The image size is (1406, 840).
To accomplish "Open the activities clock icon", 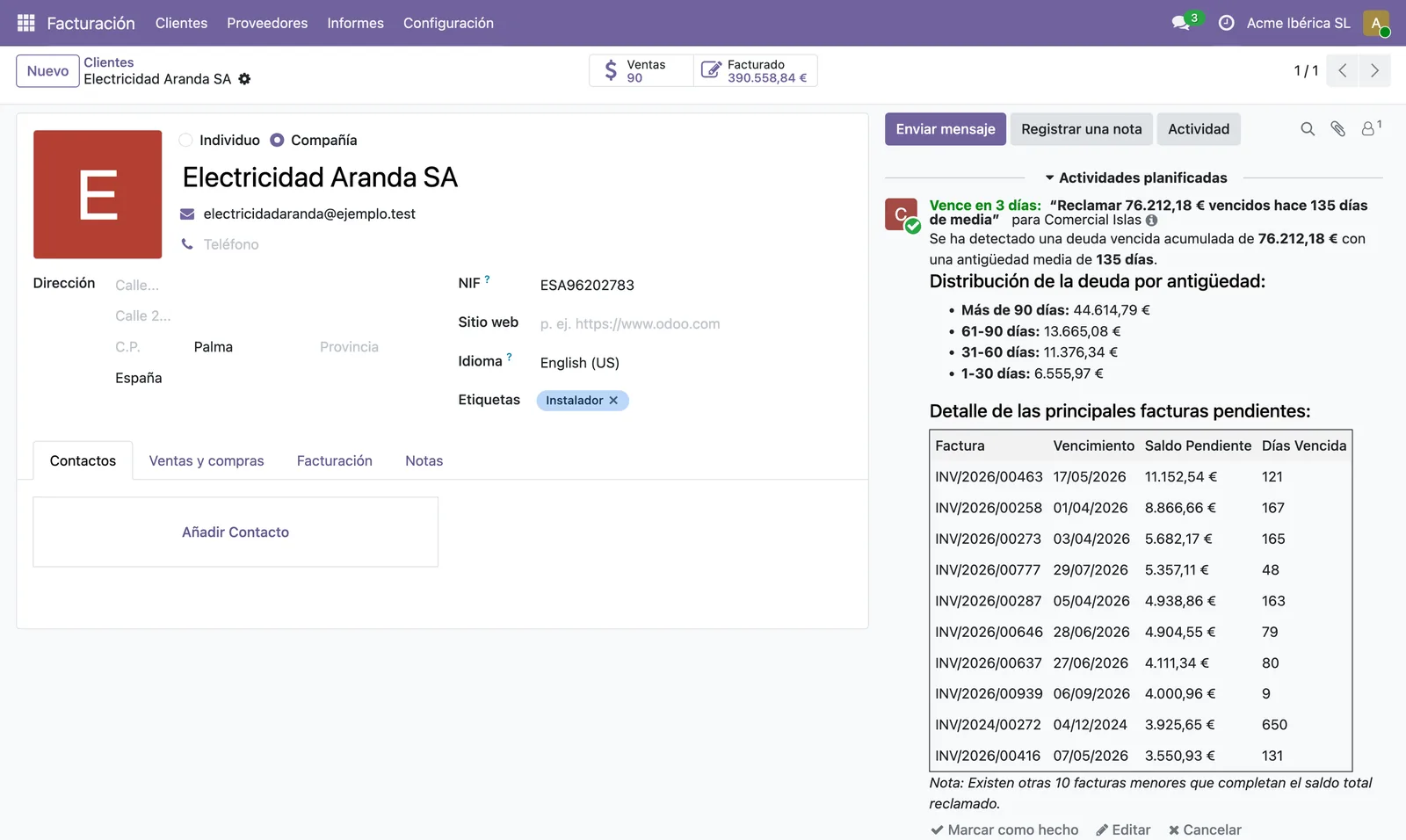I will pyautogui.click(x=1227, y=23).
